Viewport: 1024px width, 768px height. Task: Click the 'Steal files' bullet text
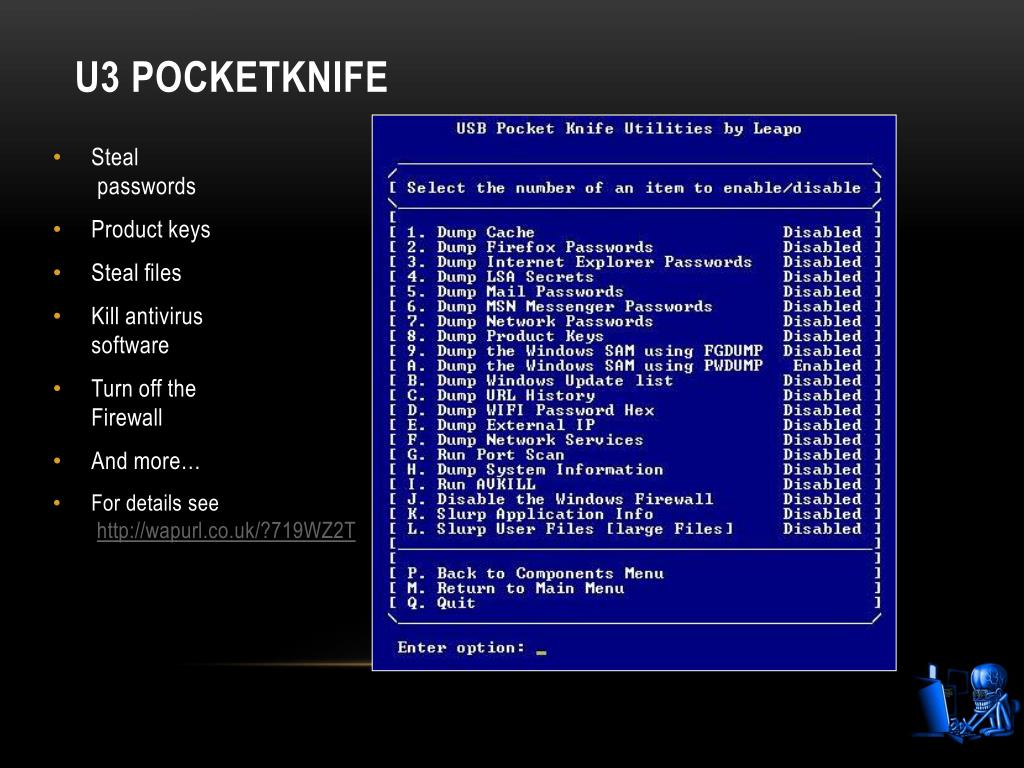coord(136,273)
